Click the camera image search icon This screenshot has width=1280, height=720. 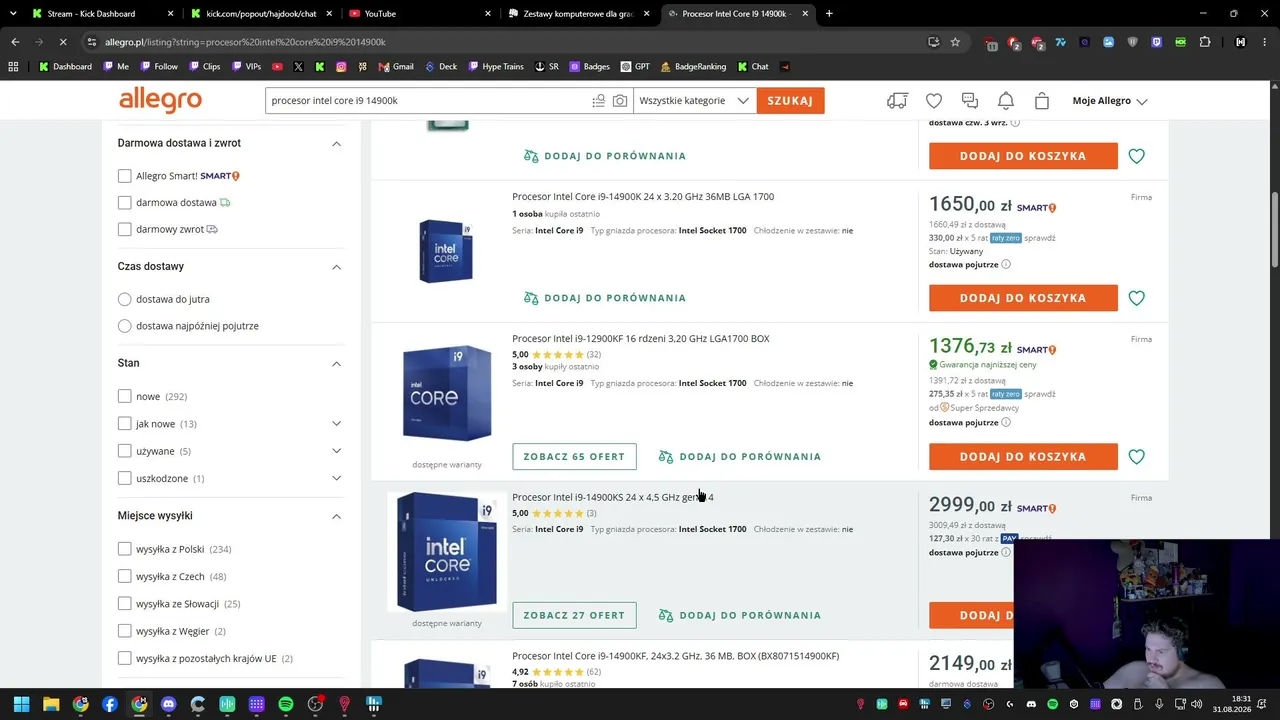620,101
